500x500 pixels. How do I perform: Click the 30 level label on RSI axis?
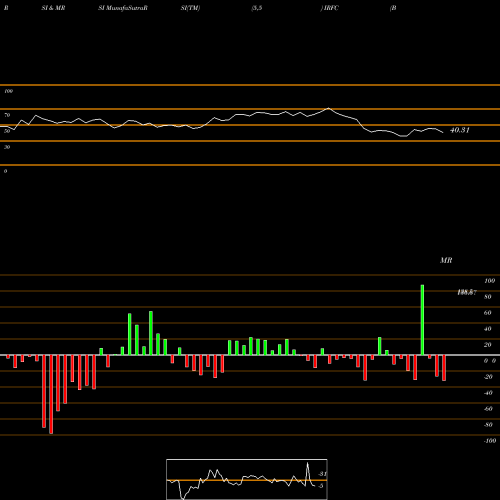pyautogui.click(x=7, y=147)
